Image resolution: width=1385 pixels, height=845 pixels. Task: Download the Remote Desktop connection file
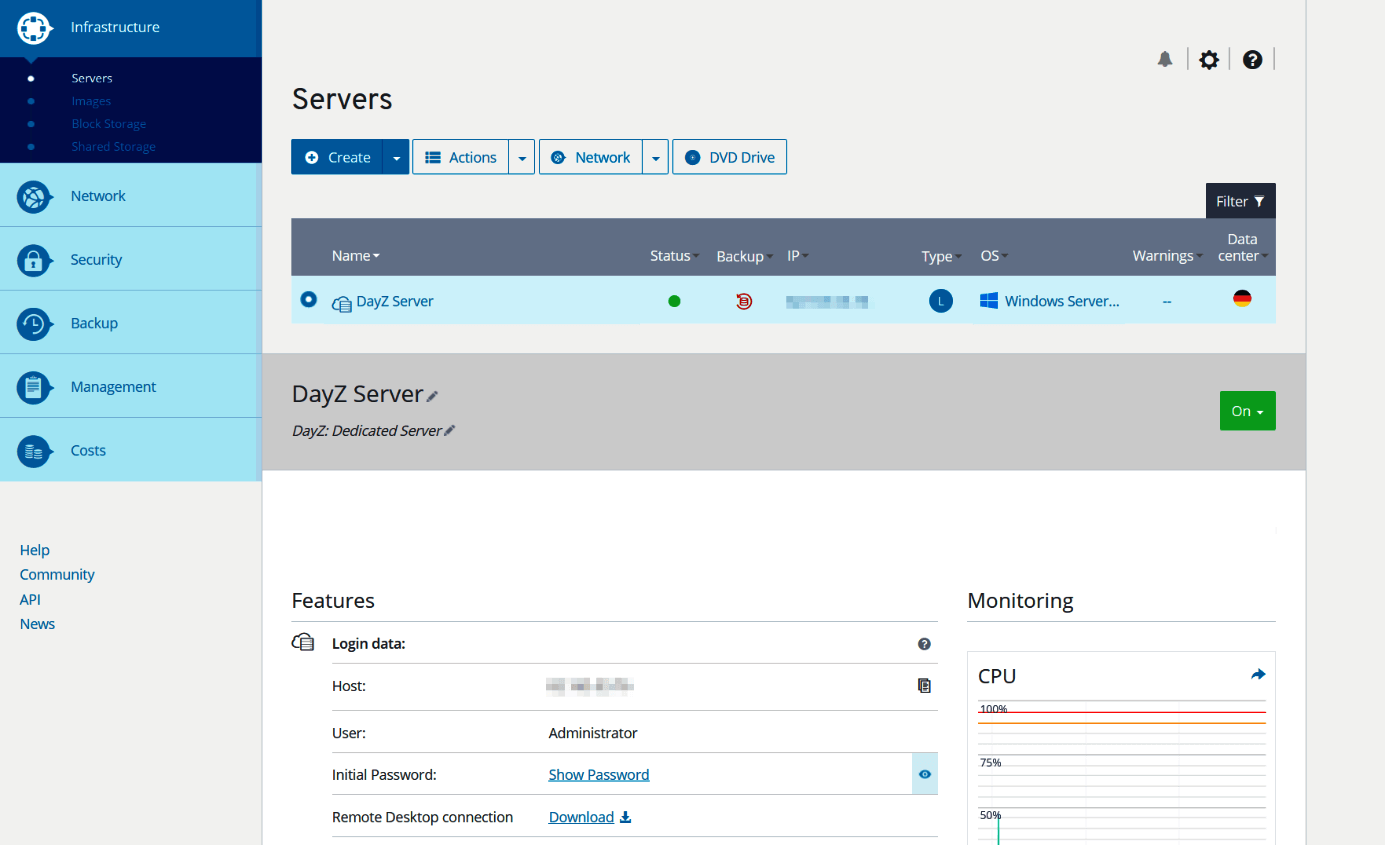tap(589, 816)
